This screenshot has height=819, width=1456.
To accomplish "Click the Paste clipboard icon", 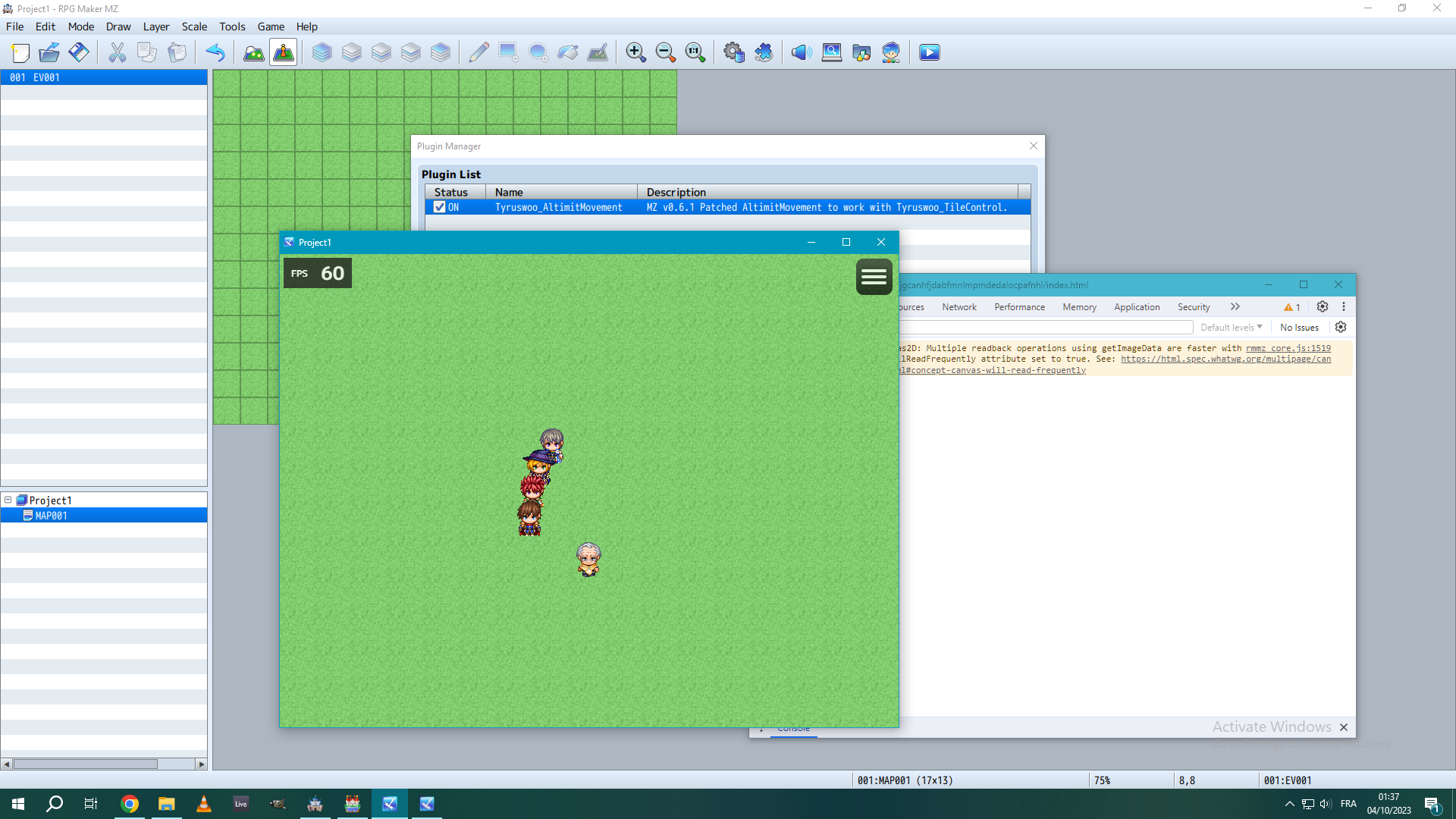I will [177, 52].
